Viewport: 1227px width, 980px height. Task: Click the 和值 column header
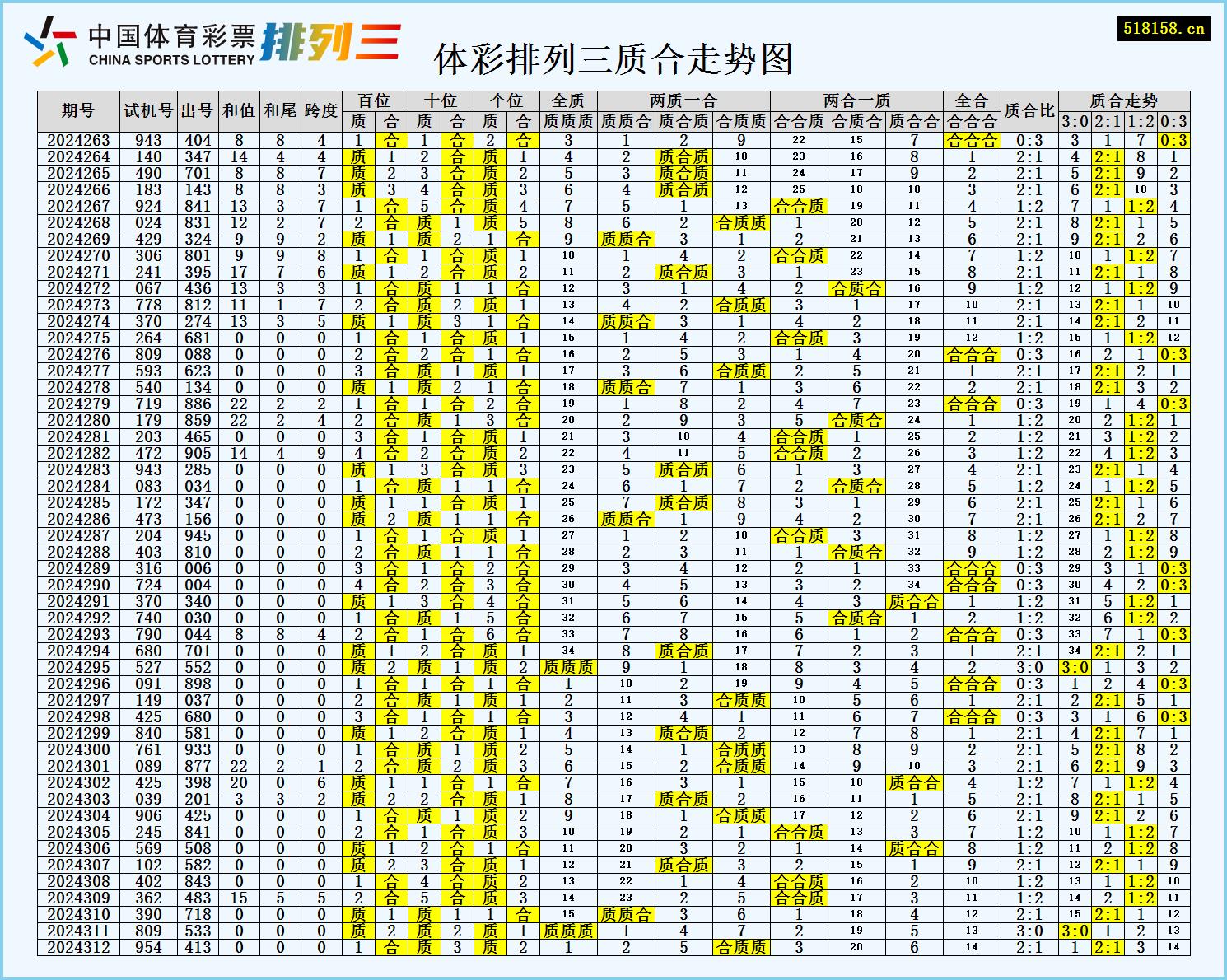click(239, 110)
